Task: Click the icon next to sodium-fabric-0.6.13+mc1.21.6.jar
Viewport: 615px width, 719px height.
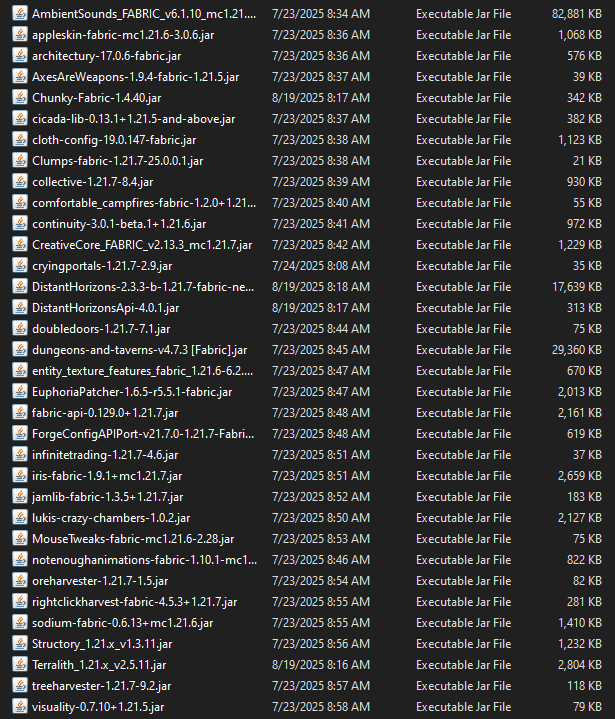Action: [20, 623]
